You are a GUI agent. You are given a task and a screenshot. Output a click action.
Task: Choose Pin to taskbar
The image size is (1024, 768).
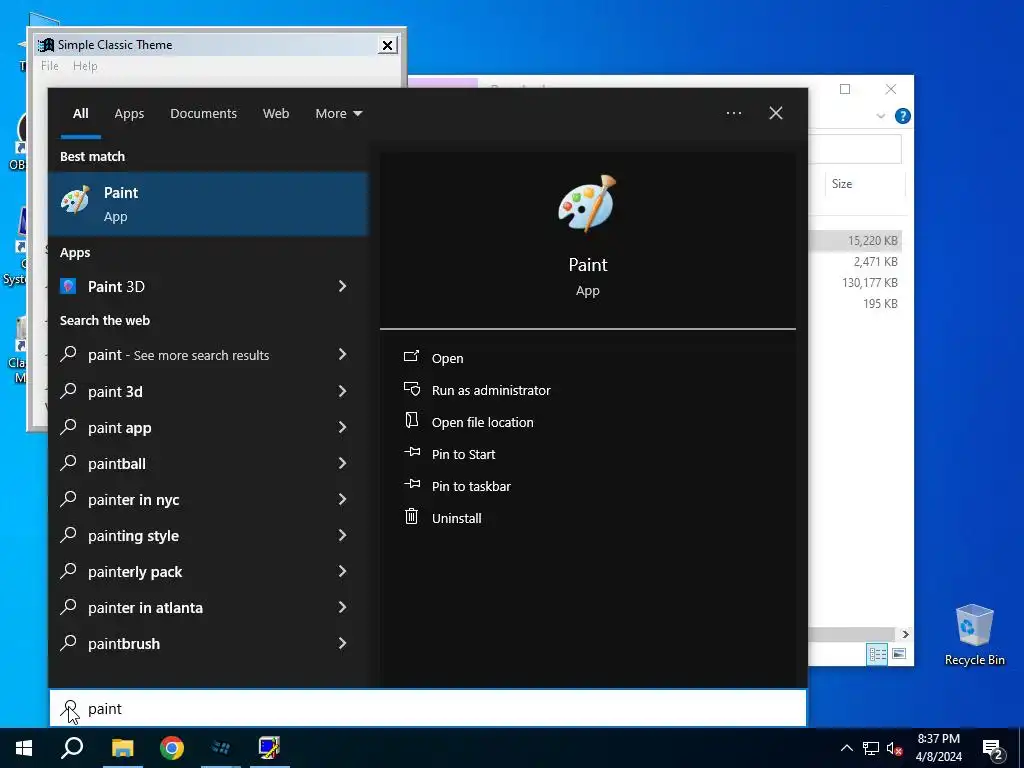[472, 486]
